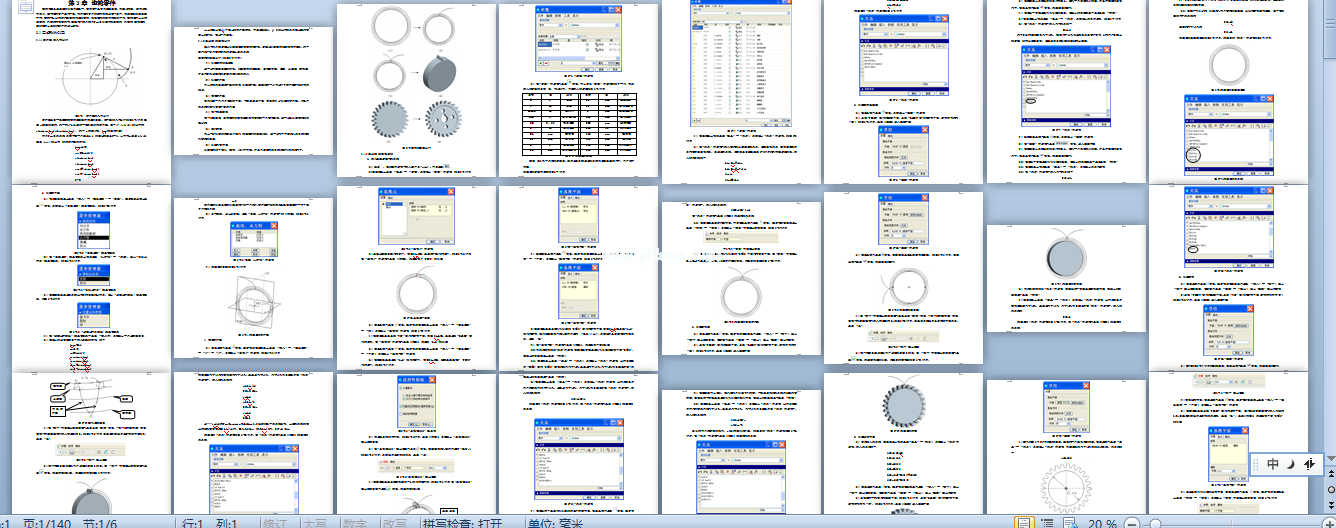The height and width of the screenshot is (528, 1336).
Task: Switch to outline view icon
Action: pyautogui.click(x=1047, y=523)
